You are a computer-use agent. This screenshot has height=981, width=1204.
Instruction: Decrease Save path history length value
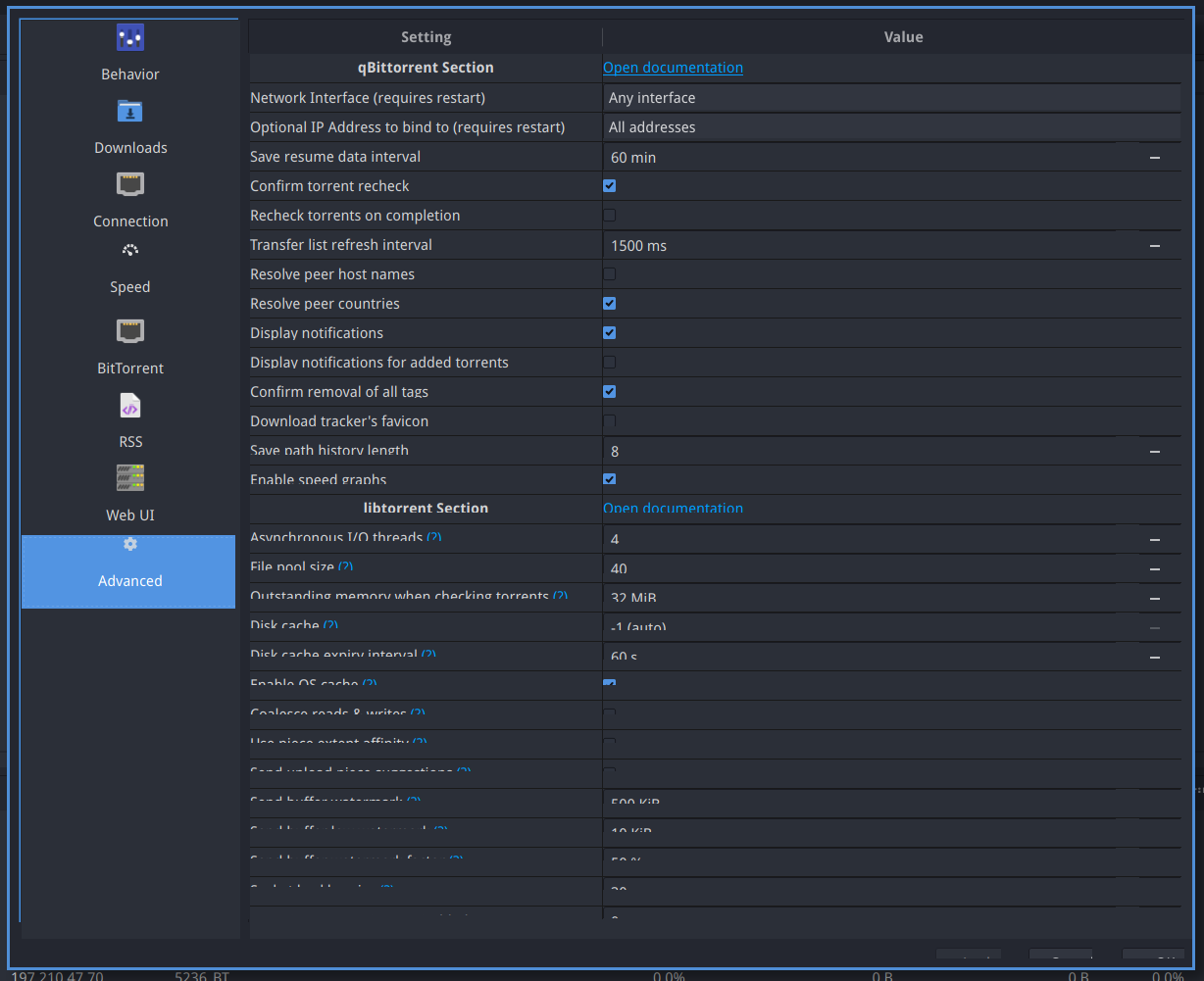coord(1155,452)
